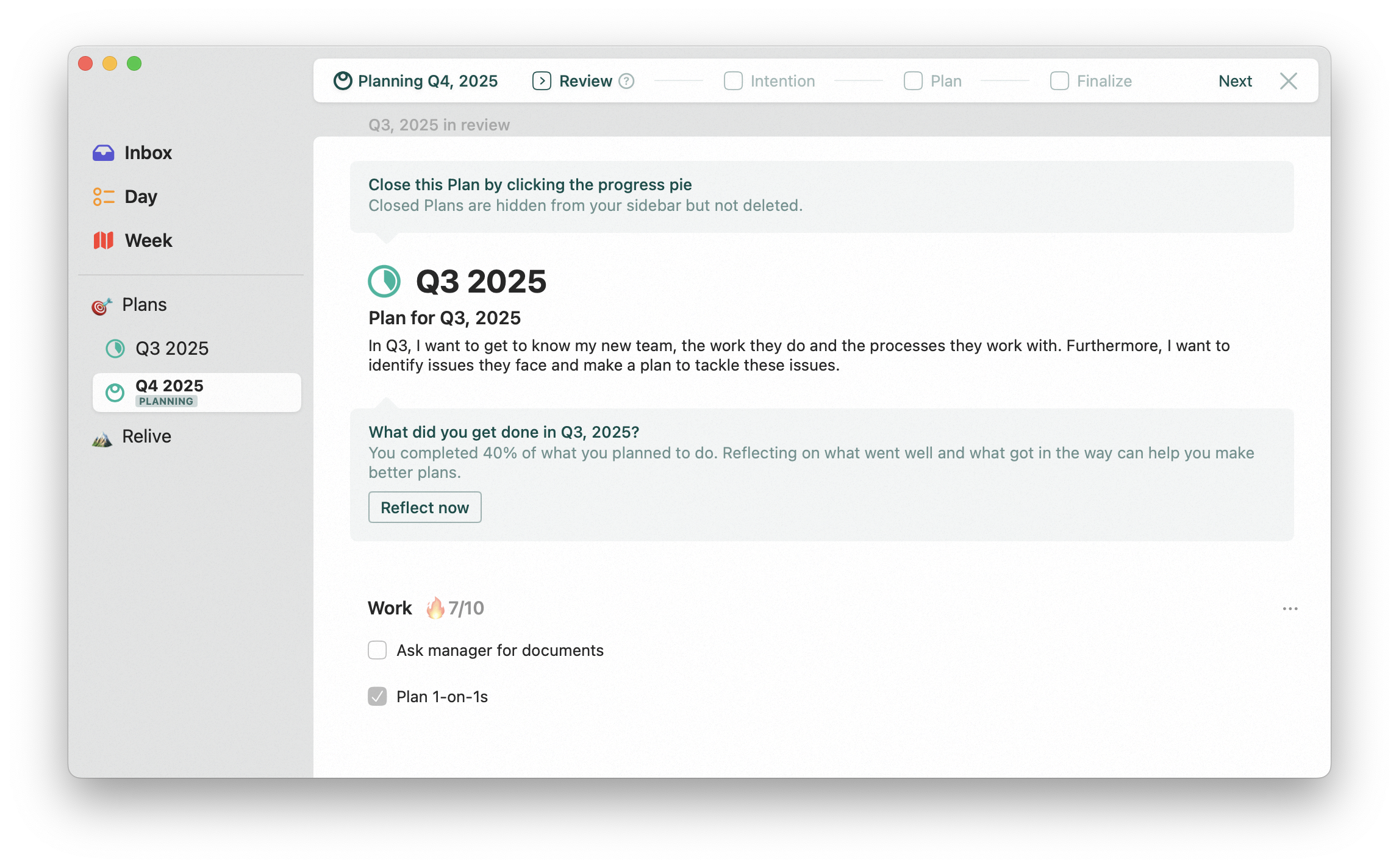Click the Plan 1-on-1s task text

coord(442,697)
